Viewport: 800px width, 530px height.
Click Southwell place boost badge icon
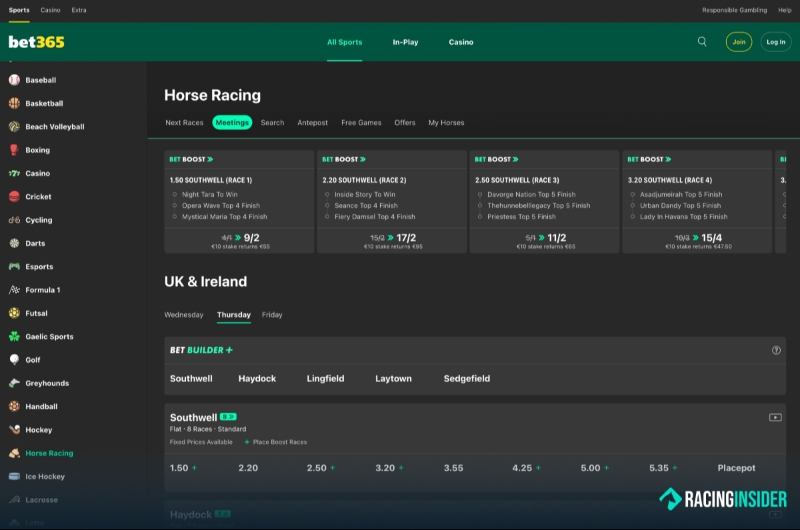click(228, 417)
